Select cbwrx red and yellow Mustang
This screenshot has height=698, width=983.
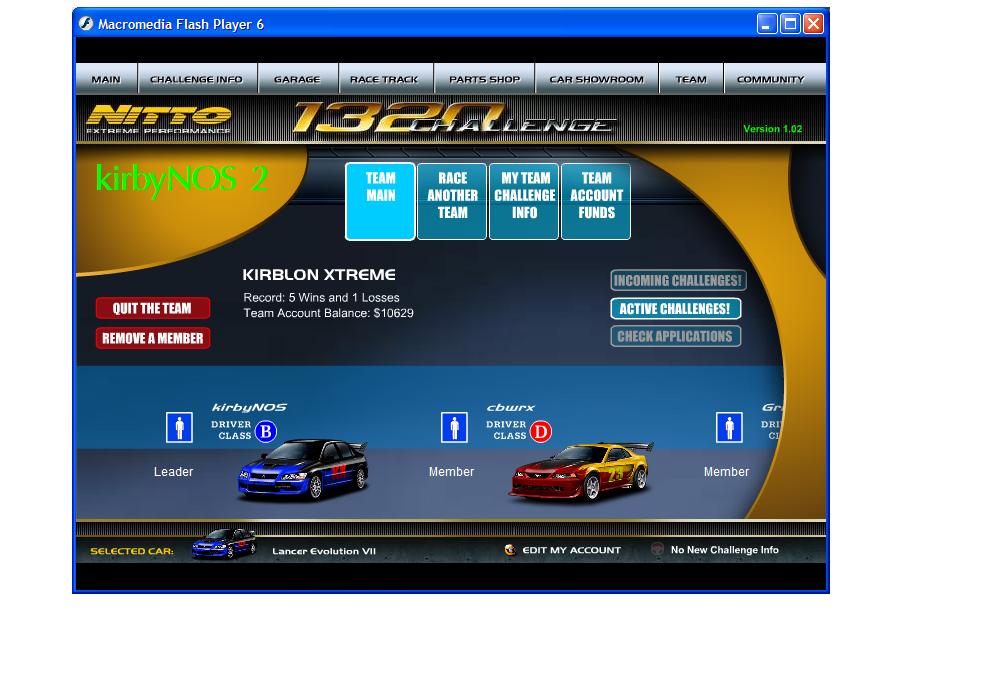coord(581,472)
